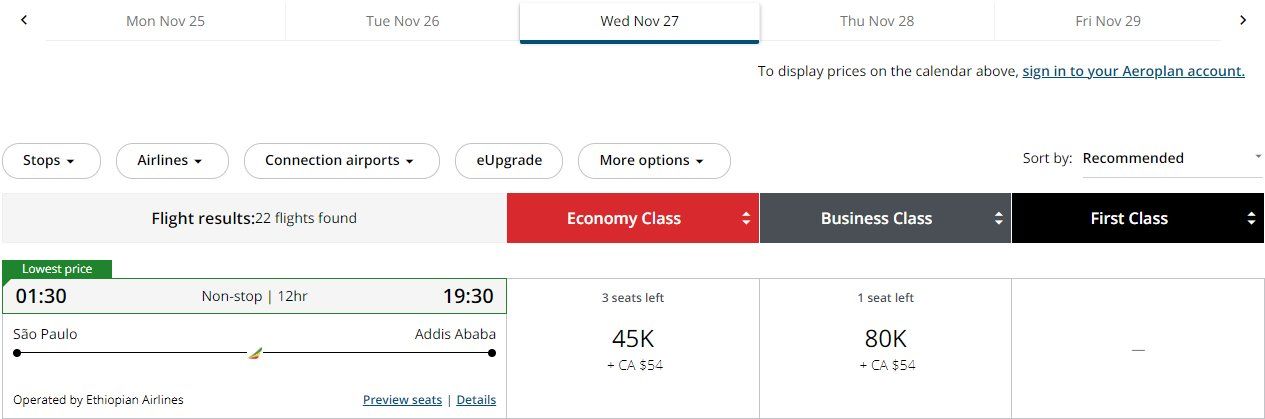Open the Airlines filter dropdown
This screenshot has height=419, width=1265.
pyautogui.click(x=171, y=161)
